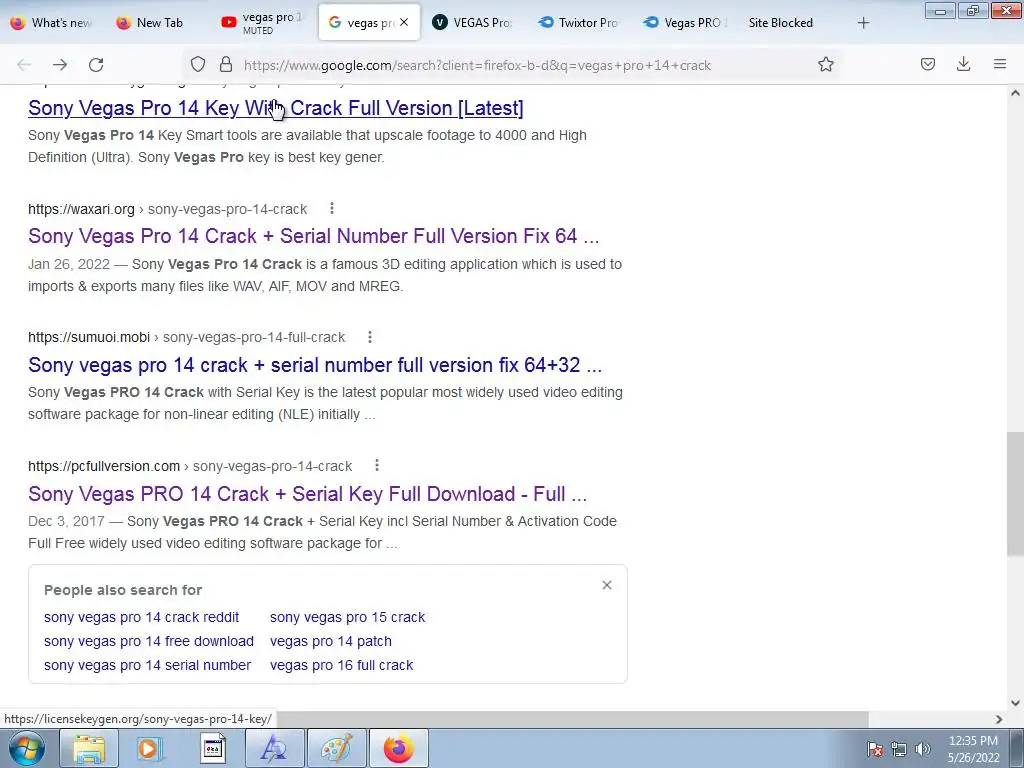The width and height of the screenshot is (1024, 768).
Task: Open network status icon in system tray
Action: [x=899, y=749]
